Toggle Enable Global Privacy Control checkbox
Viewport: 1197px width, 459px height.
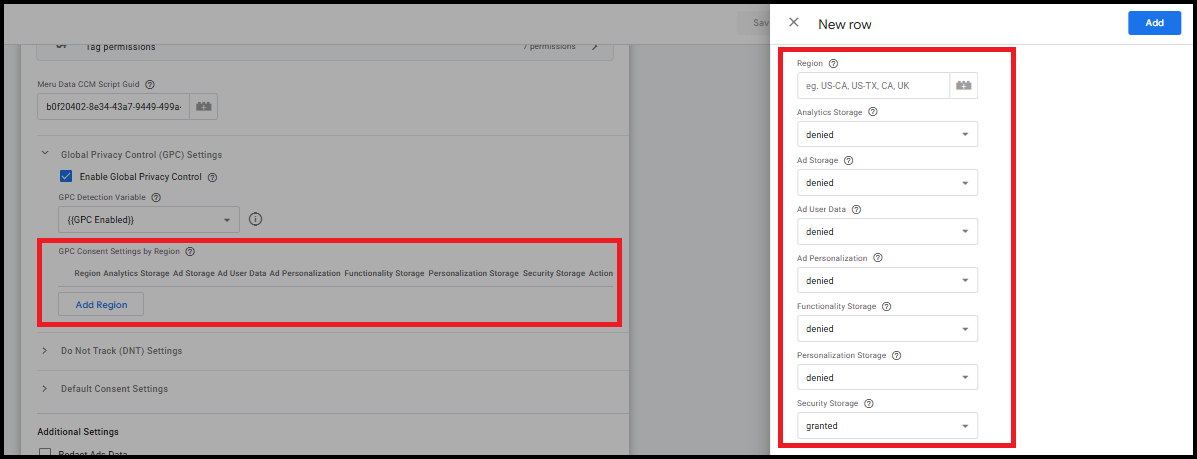66,177
